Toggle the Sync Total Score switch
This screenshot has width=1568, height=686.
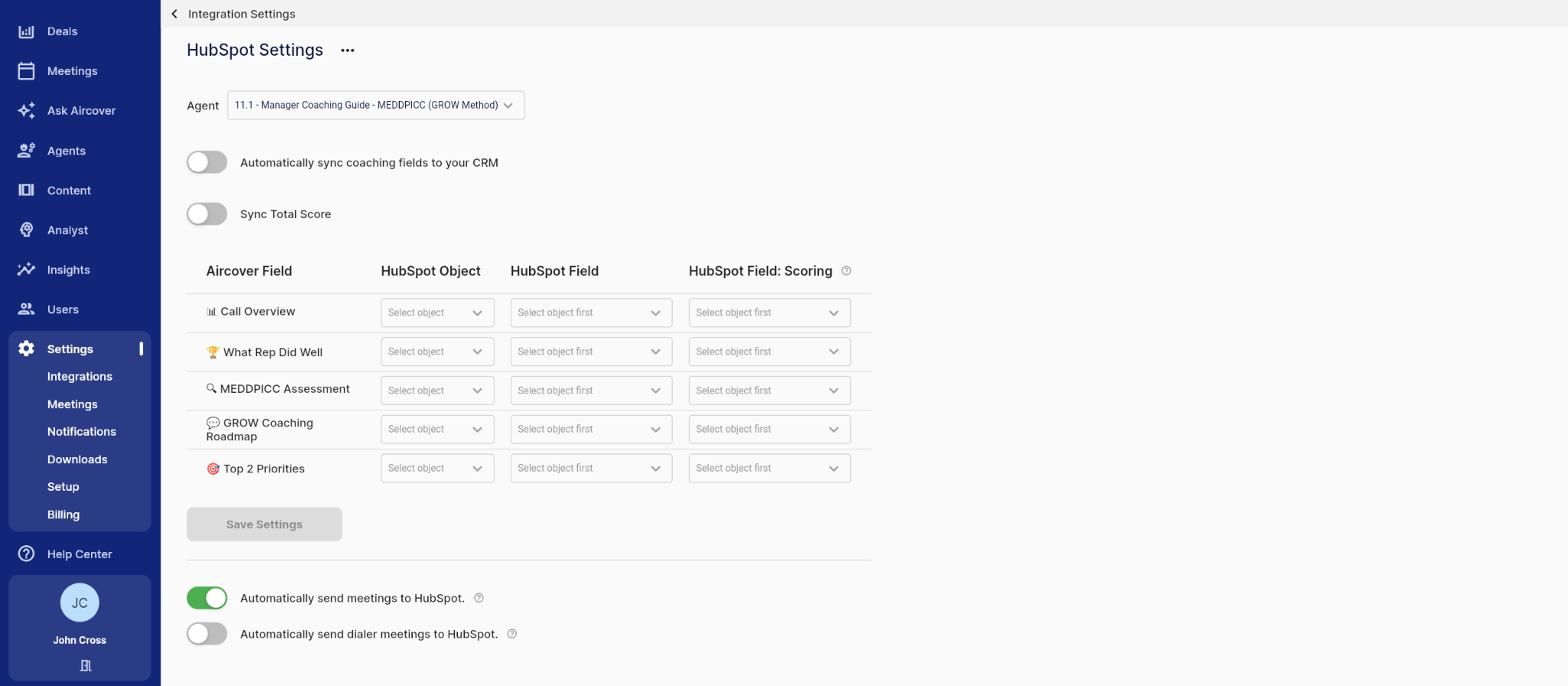pyautogui.click(x=207, y=214)
